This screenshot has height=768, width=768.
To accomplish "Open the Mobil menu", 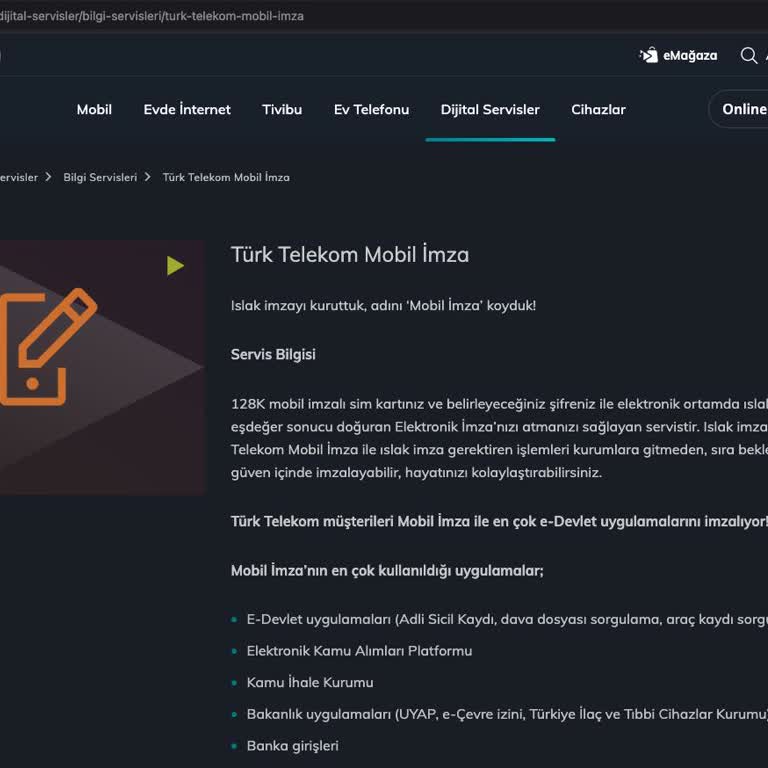I will pyautogui.click(x=94, y=110).
